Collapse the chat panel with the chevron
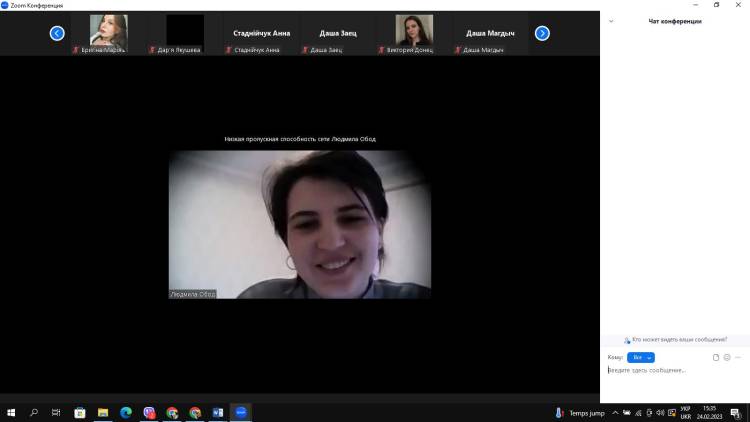Viewport: 750px width, 422px height. coord(611,20)
